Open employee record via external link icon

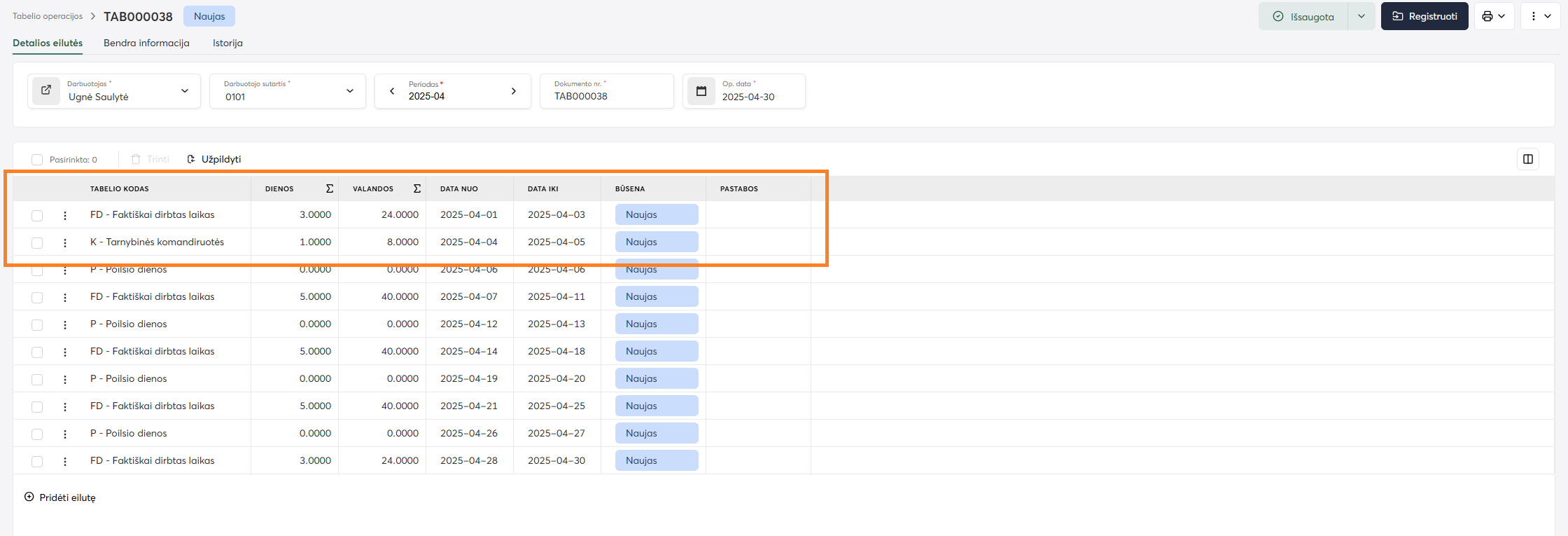pyautogui.click(x=46, y=90)
